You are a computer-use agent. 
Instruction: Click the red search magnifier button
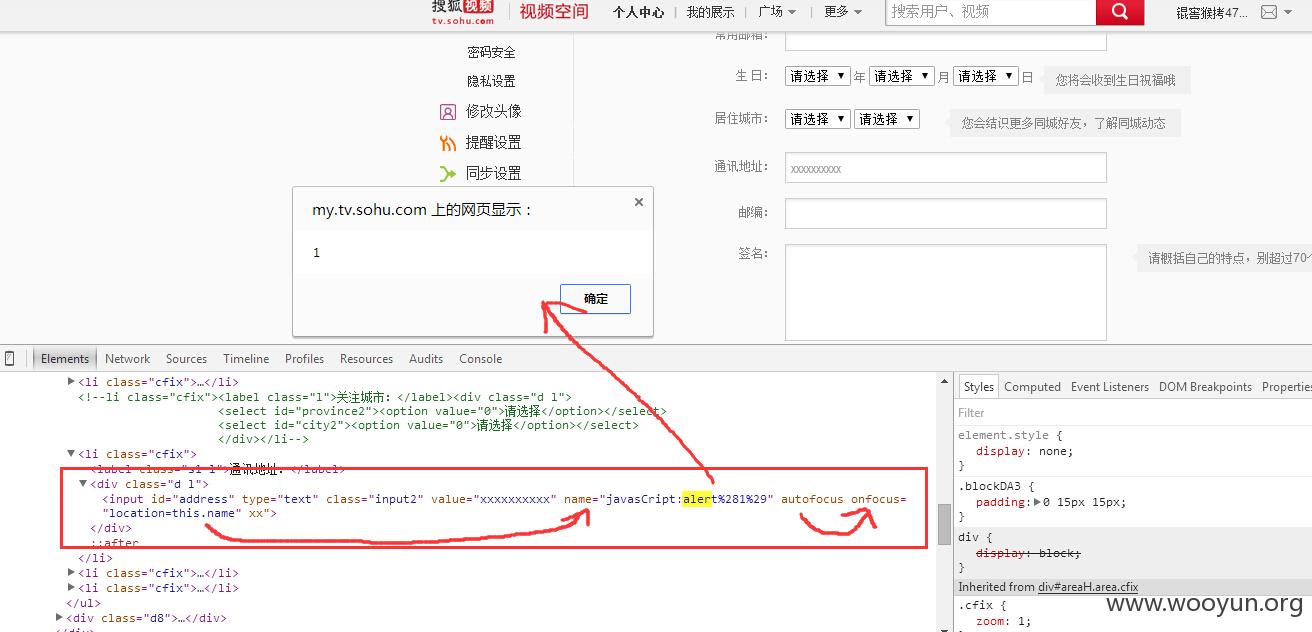pyautogui.click(x=1120, y=12)
